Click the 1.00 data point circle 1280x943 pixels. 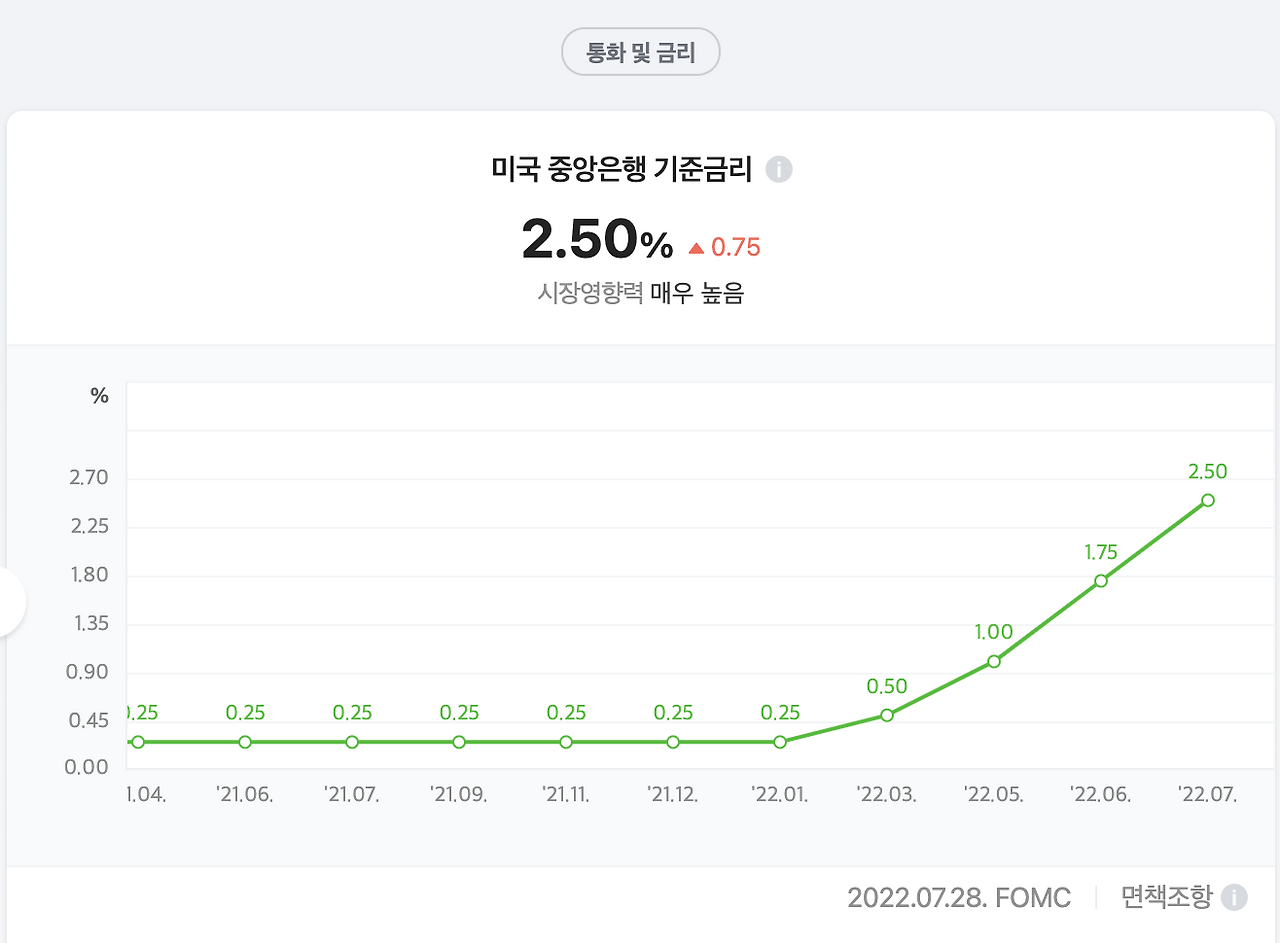[993, 660]
